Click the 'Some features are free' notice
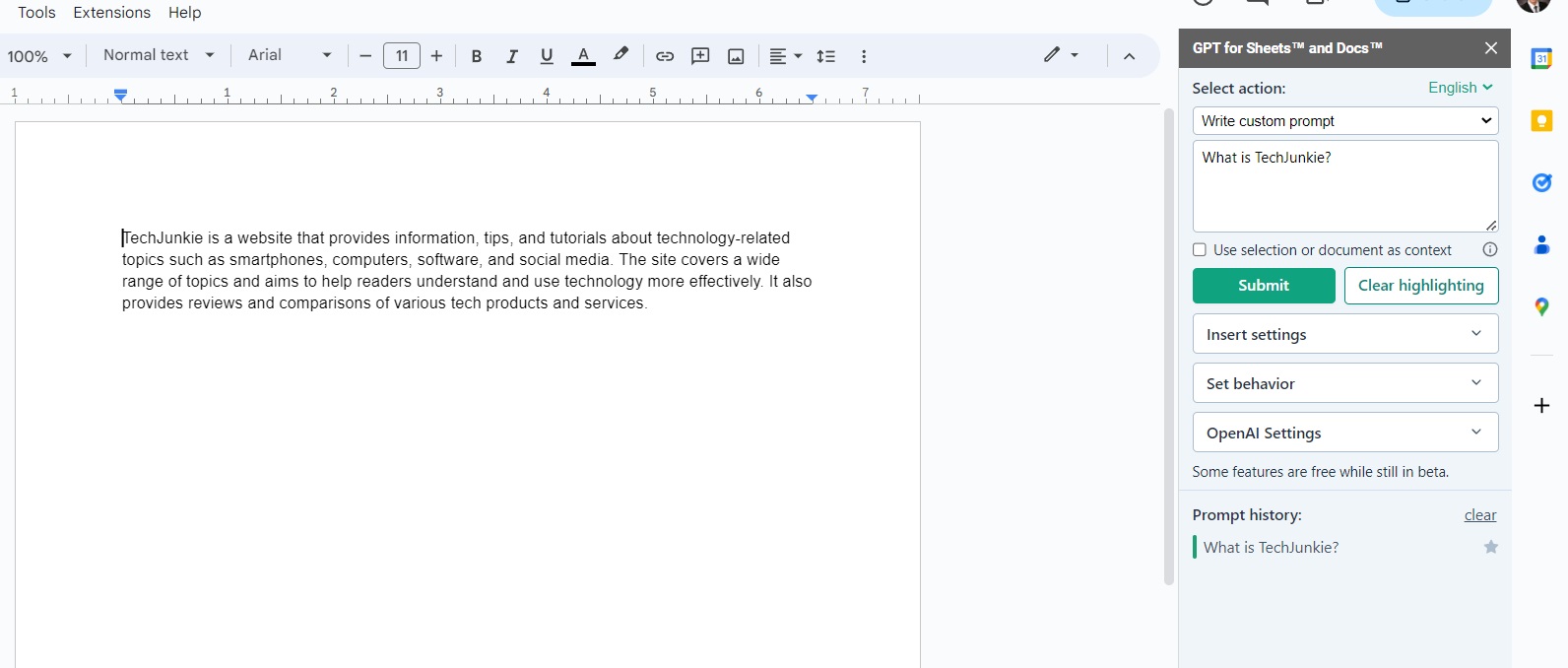Viewport: 1568px width, 668px height. [1320, 472]
